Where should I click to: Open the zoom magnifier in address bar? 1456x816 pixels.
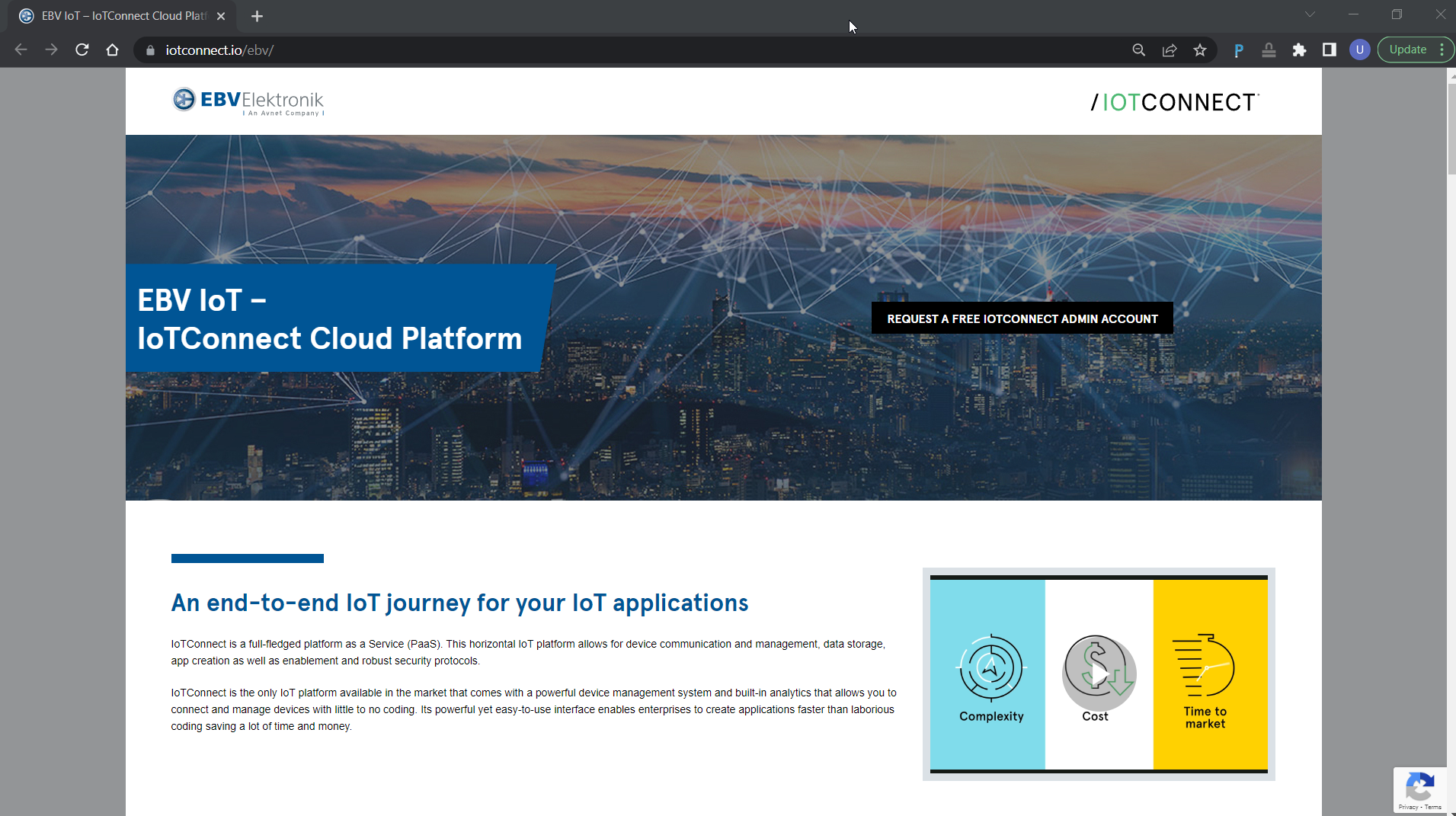point(1139,50)
